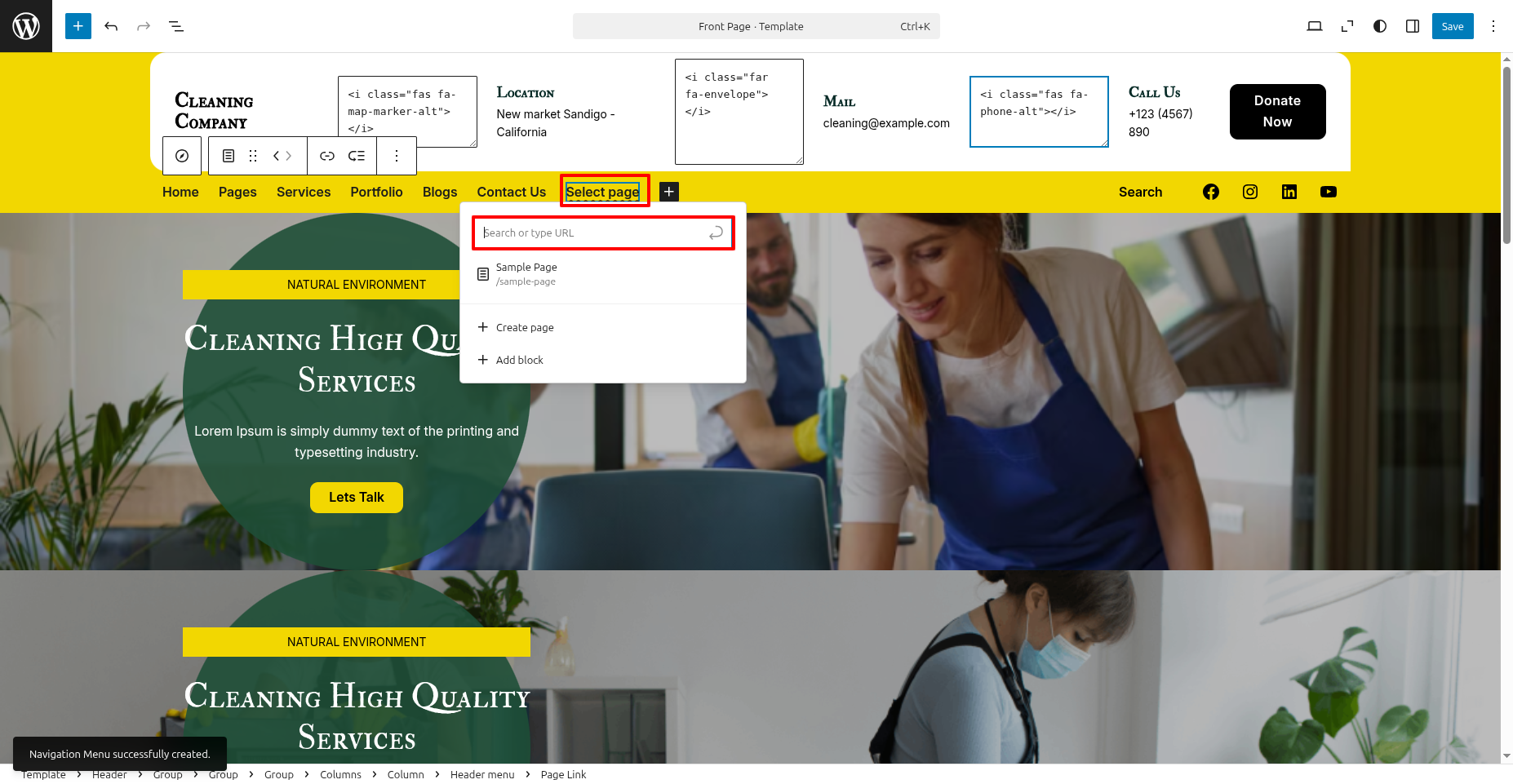Click the navigation compass icon in block toolbar
The height and width of the screenshot is (784, 1513).
(x=182, y=156)
